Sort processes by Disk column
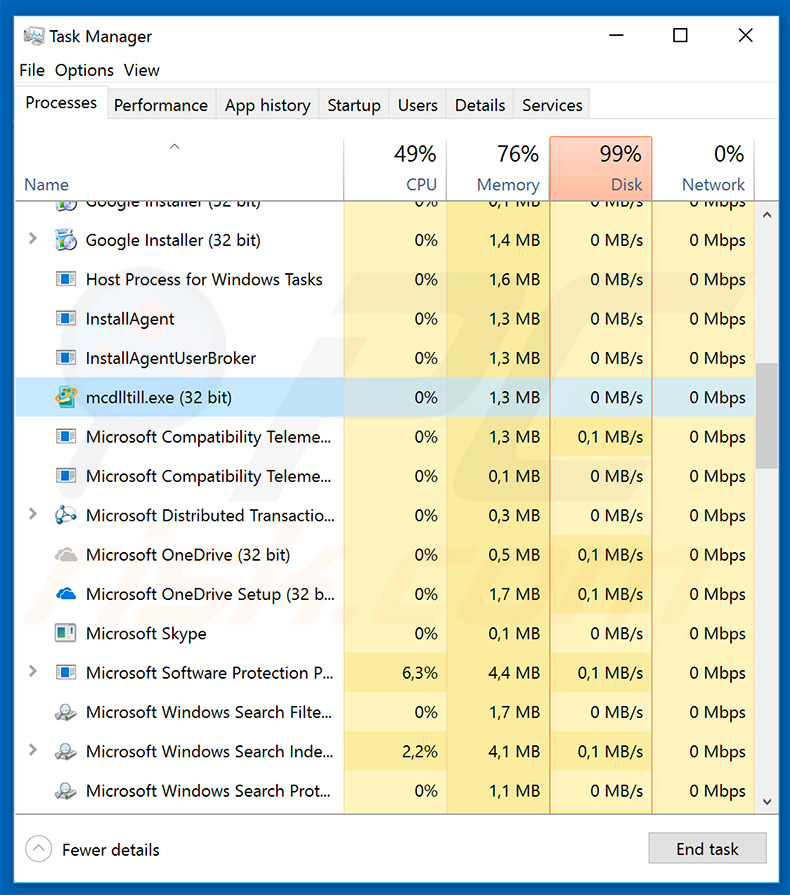Image resolution: width=790 pixels, height=895 pixels. point(600,169)
